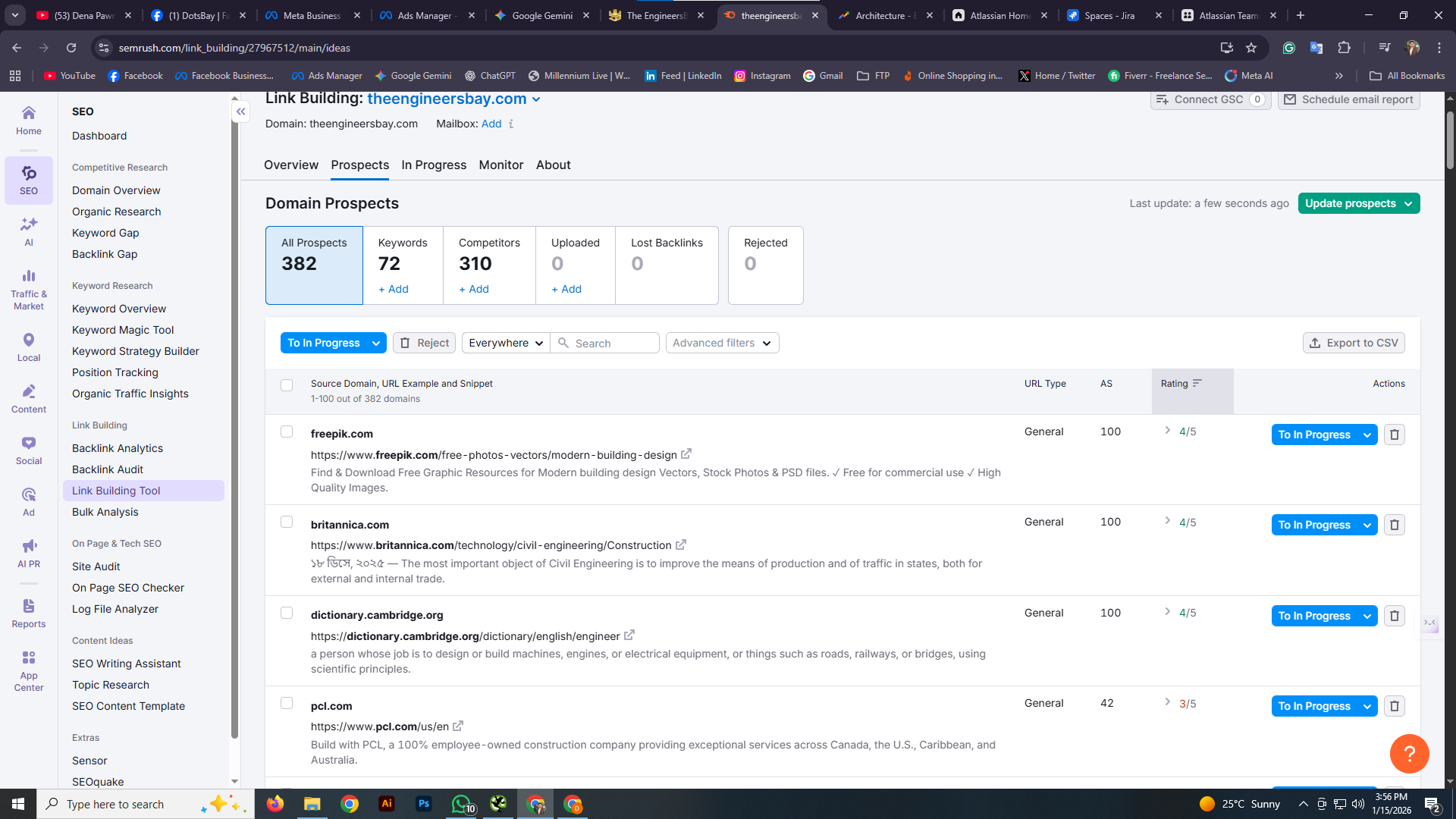Check the dictionary.cambridge.org row checkbox
This screenshot has height=819, width=1456.
[287, 613]
